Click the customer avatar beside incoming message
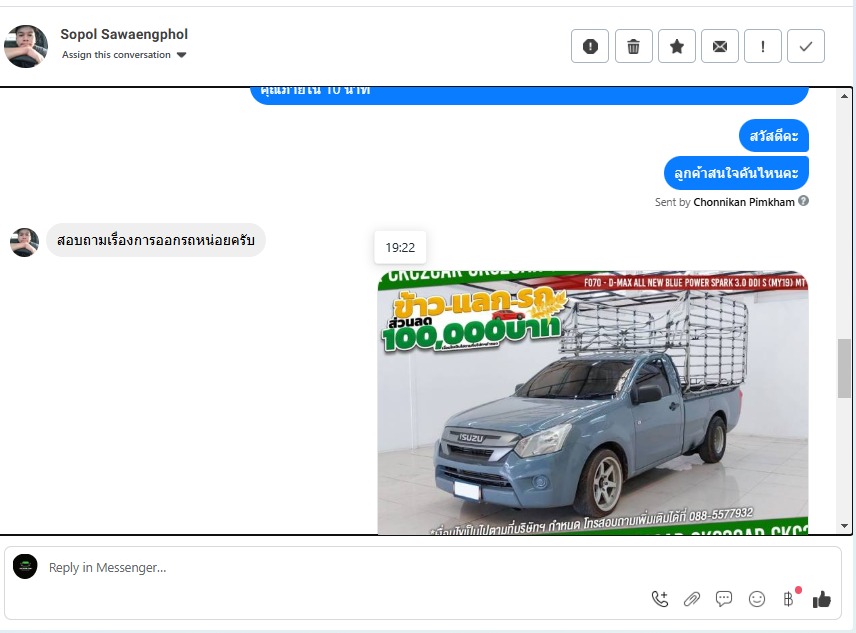This screenshot has height=633, width=856. pos(24,242)
